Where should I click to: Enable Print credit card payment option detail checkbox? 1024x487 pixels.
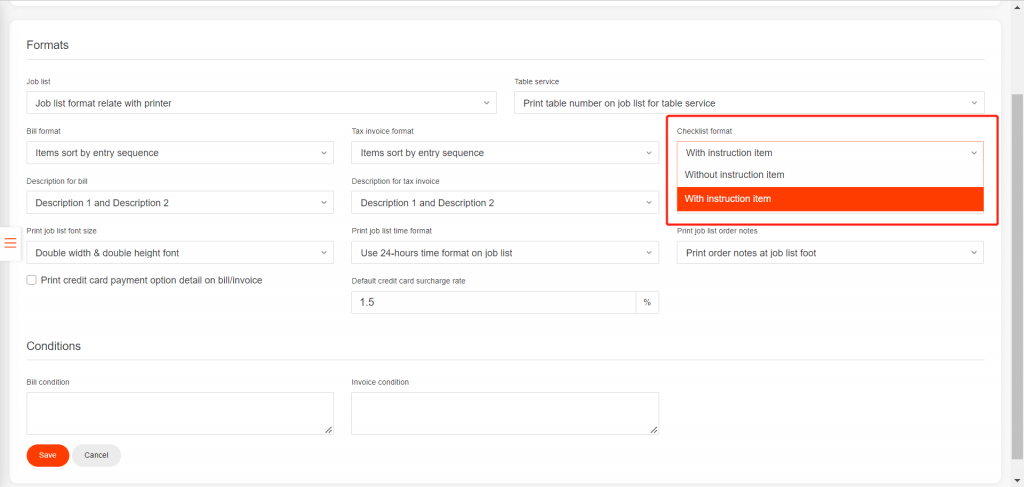point(32,281)
